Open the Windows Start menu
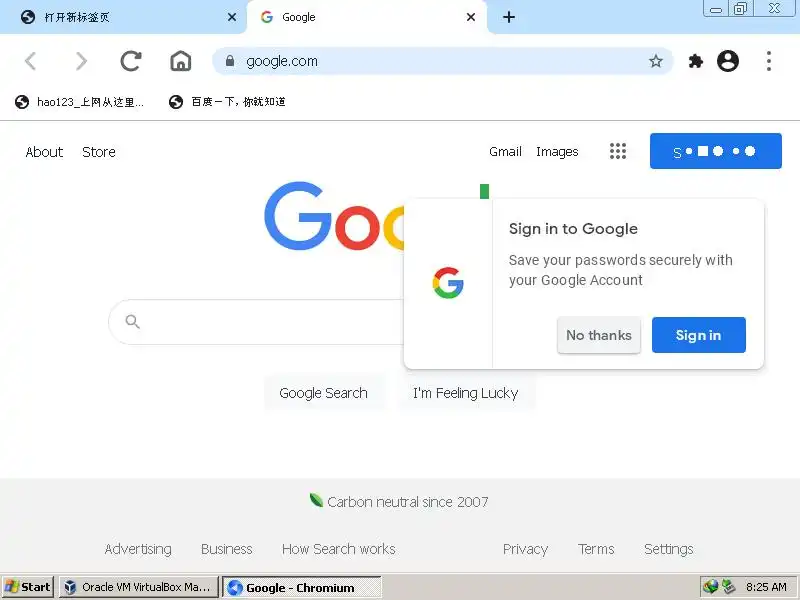Image resolution: width=800 pixels, height=600 pixels. tap(28, 587)
